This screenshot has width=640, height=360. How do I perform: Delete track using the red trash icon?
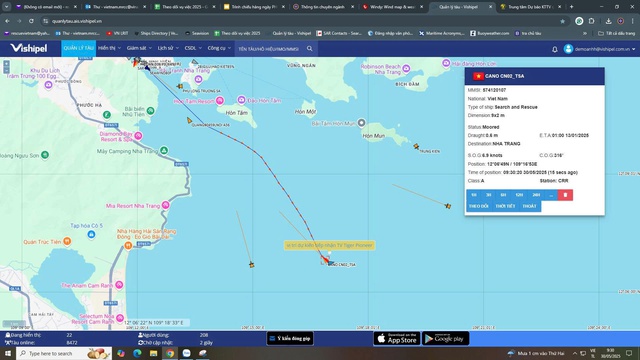(565, 195)
